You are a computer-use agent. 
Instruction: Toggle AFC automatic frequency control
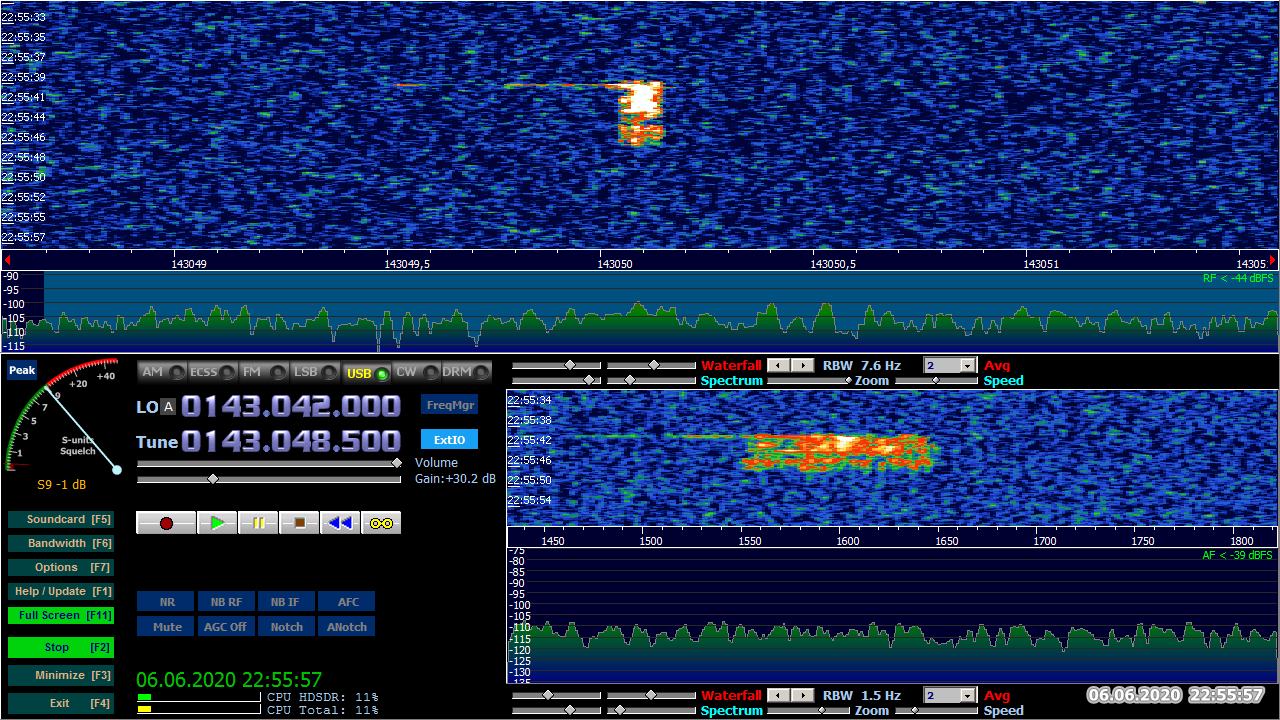[x=347, y=602]
